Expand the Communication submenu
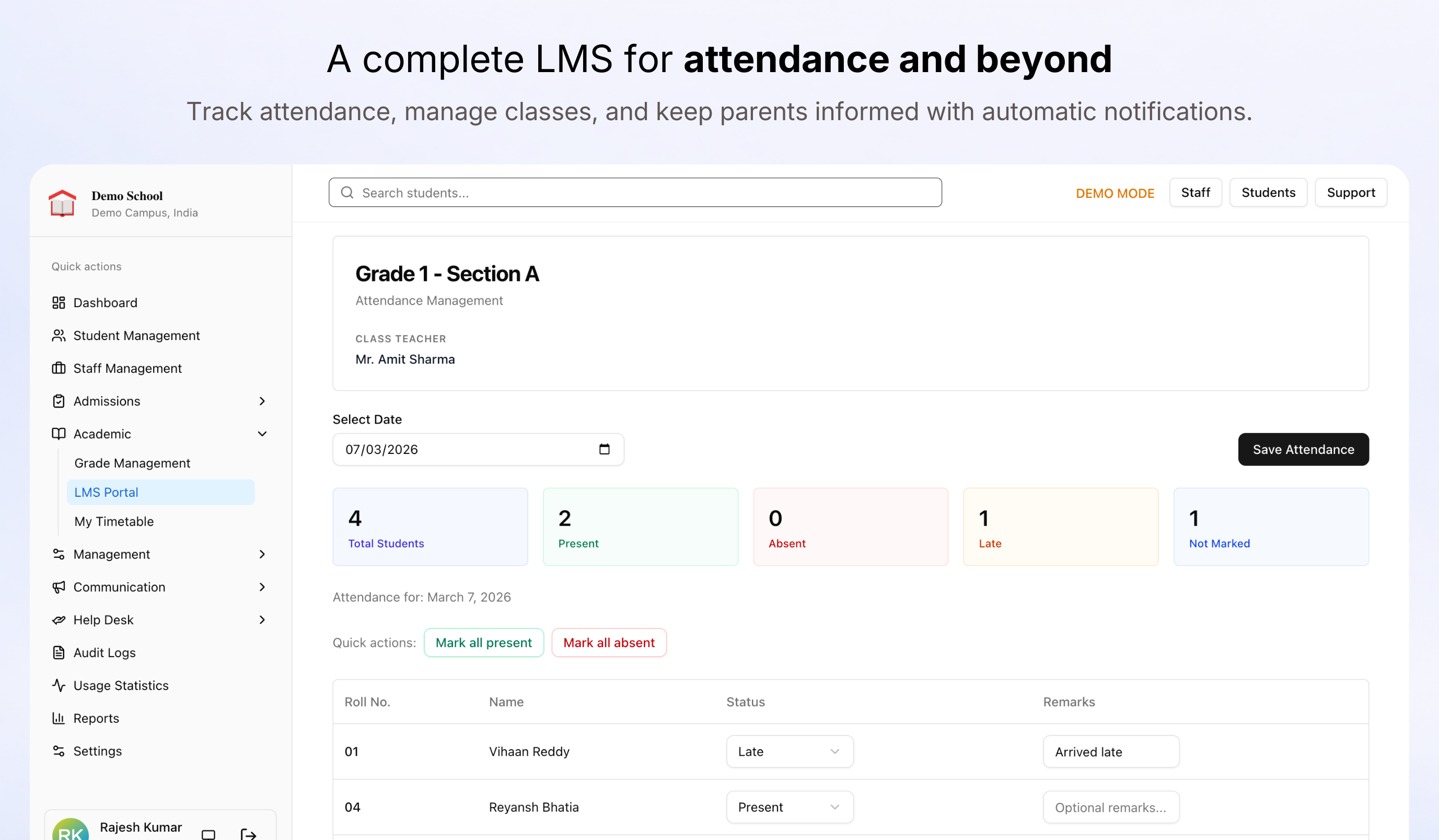1439x840 pixels. point(262,587)
